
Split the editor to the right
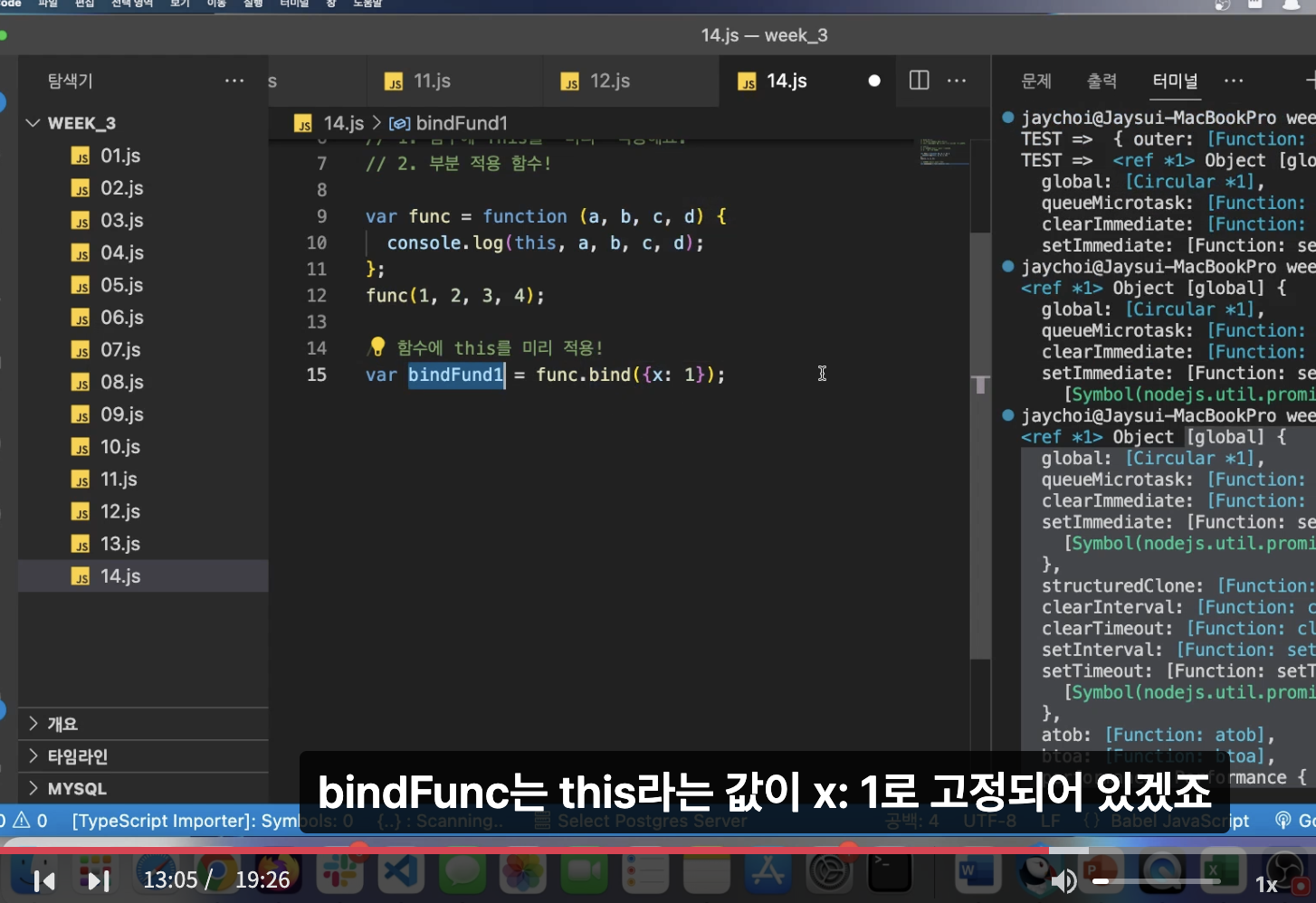(919, 81)
